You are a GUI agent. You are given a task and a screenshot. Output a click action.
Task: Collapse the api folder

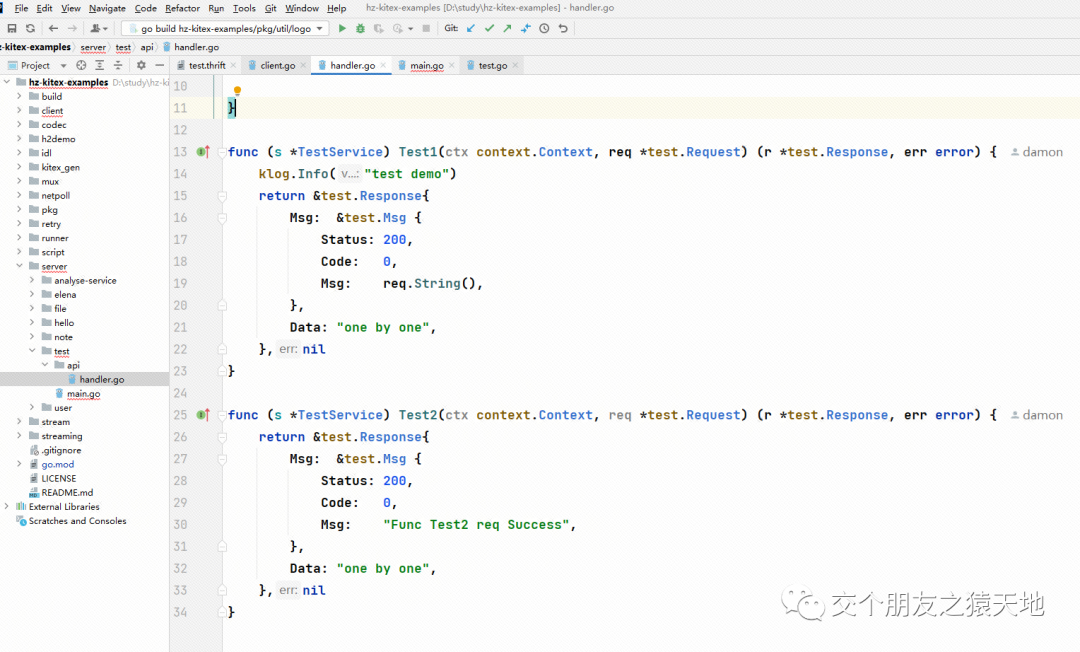45,365
